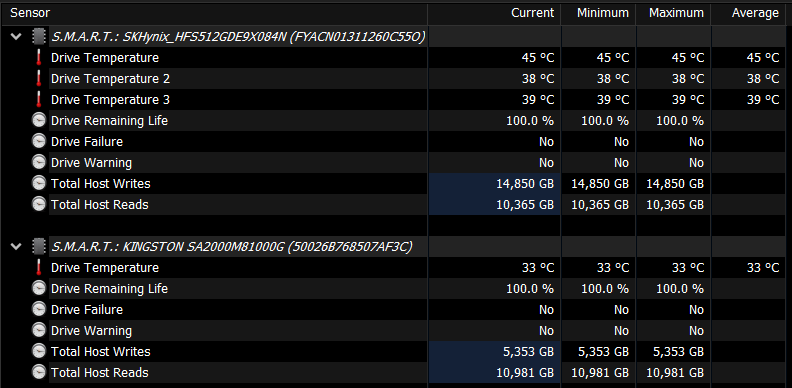
Task: Click gauge icon for SKHynix Drive Warning
Action: tap(38, 163)
